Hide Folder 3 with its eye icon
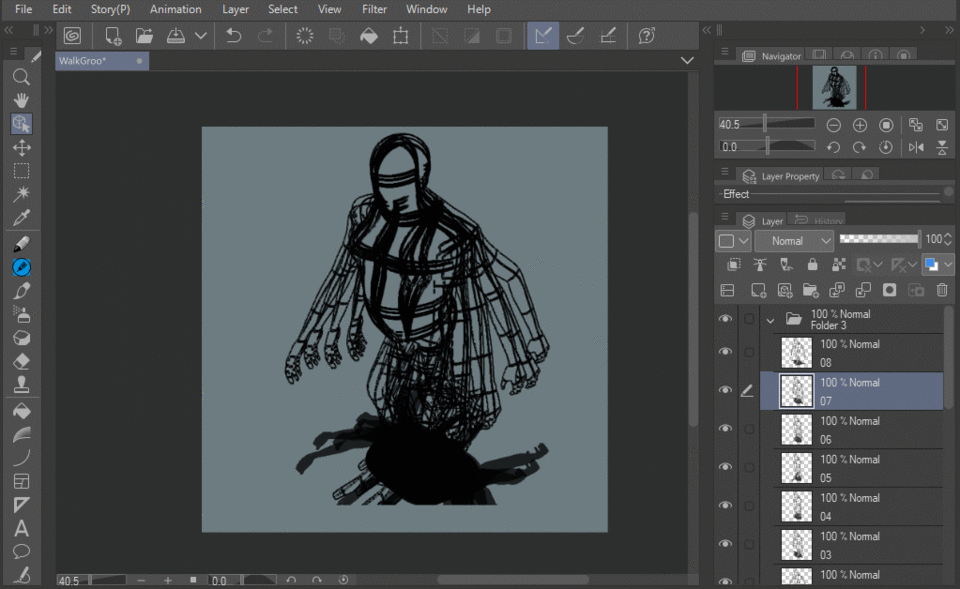960x589 pixels. click(x=726, y=319)
